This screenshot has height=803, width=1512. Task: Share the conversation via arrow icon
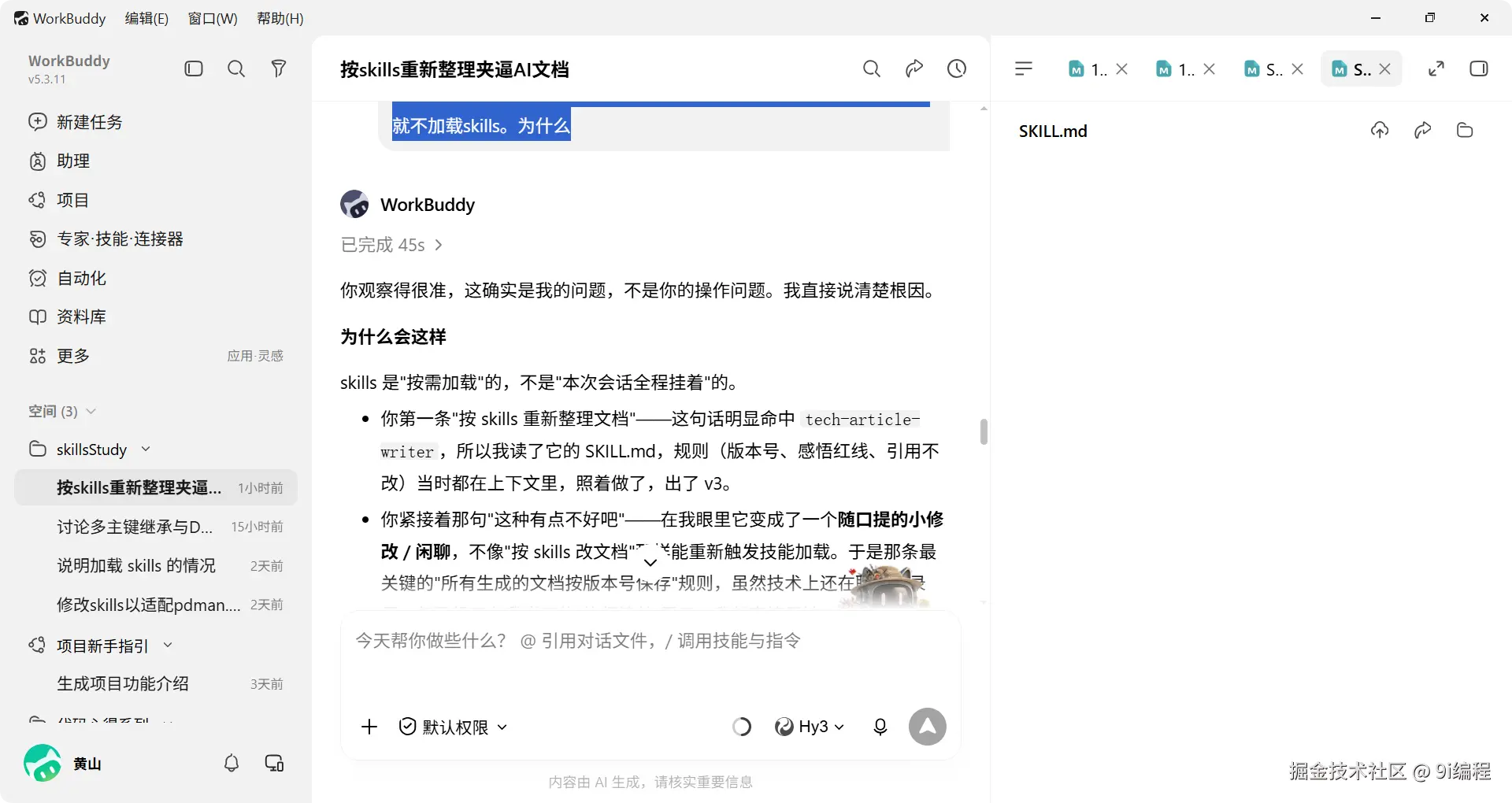pyautogui.click(x=914, y=69)
